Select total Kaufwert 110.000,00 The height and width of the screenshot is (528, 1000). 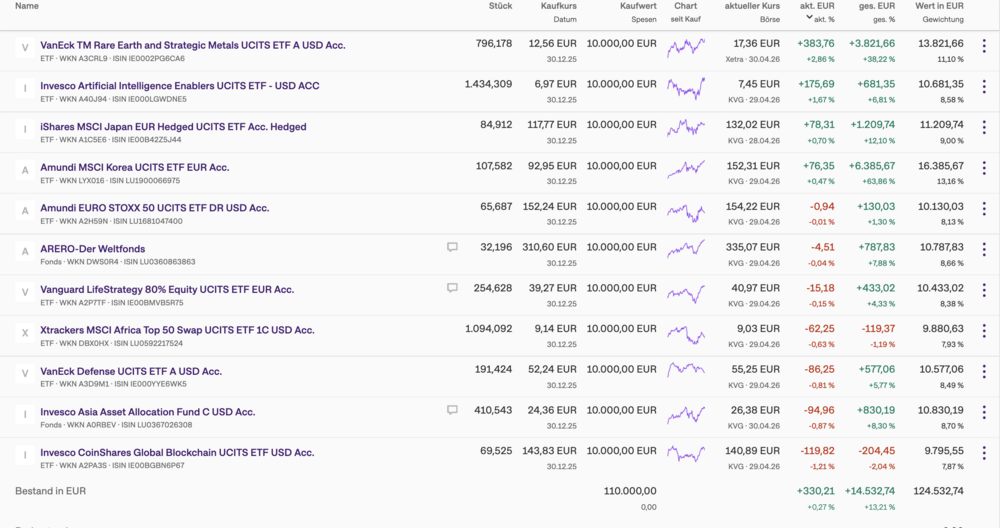[630, 491]
